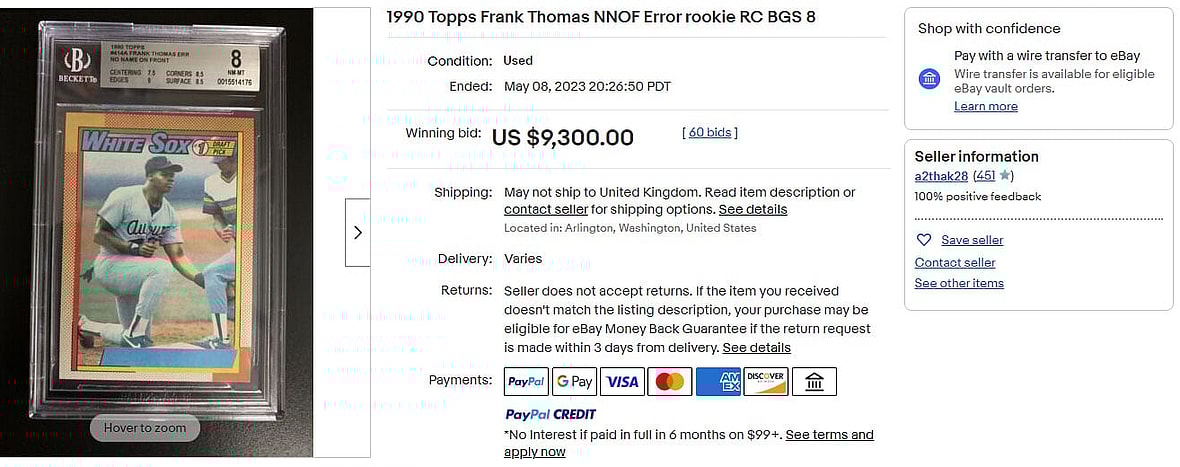Image resolution: width=1180 pixels, height=467 pixels.
Task: View See other items link
Action: pyautogui.click(x=958, y=283)
